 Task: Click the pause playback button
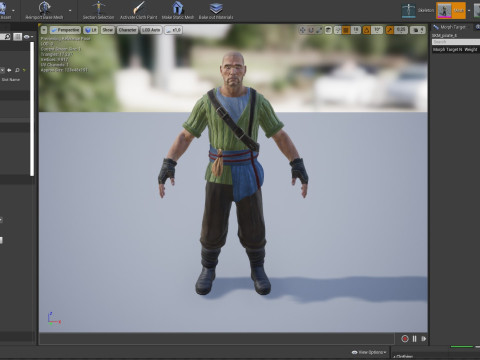tap(414, 339)
